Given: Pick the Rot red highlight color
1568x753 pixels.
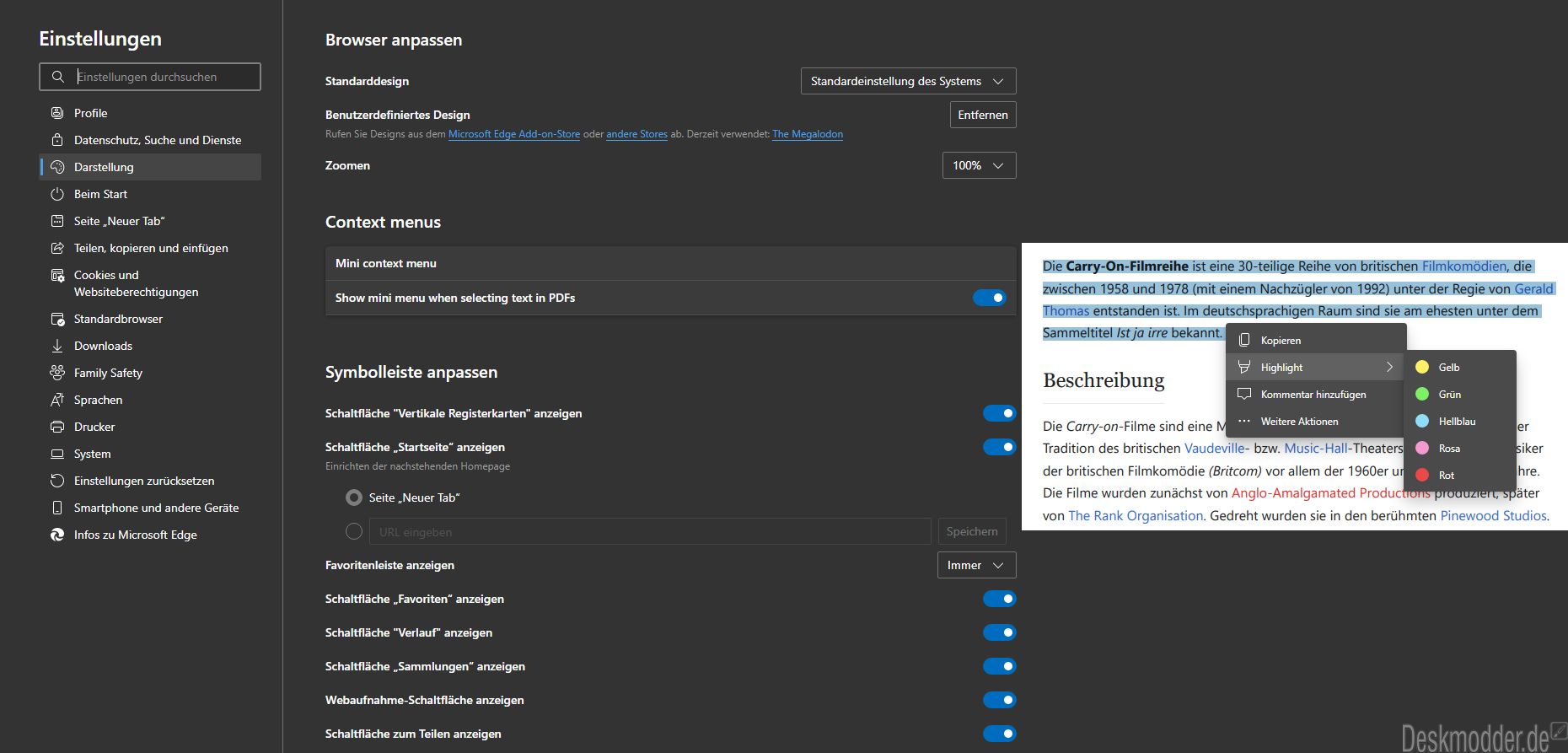Looking at the screenshot, I should tap(1460, 475).
